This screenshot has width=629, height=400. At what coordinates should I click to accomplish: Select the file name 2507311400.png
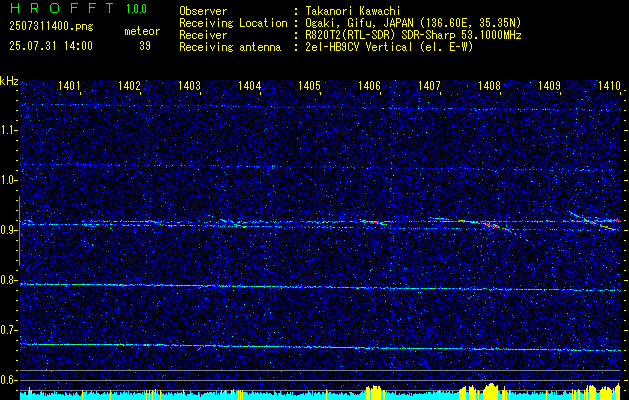(x=51, y=27)
